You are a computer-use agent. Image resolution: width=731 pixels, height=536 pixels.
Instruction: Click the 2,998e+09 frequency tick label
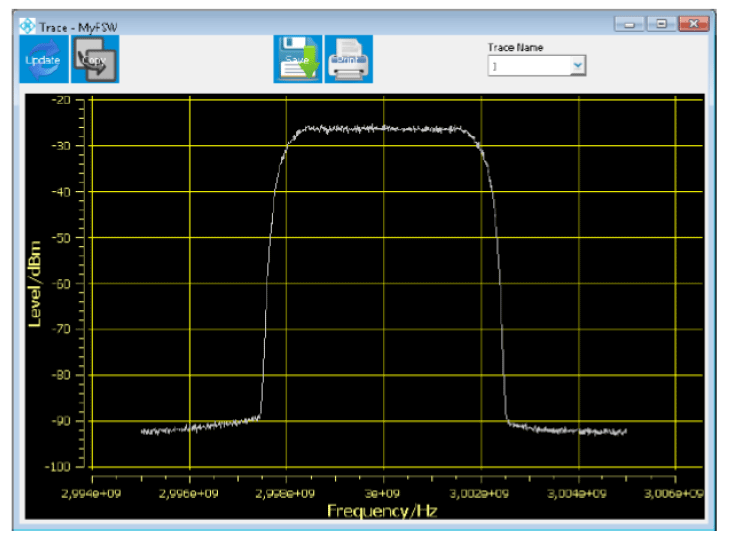coord(286,492)
